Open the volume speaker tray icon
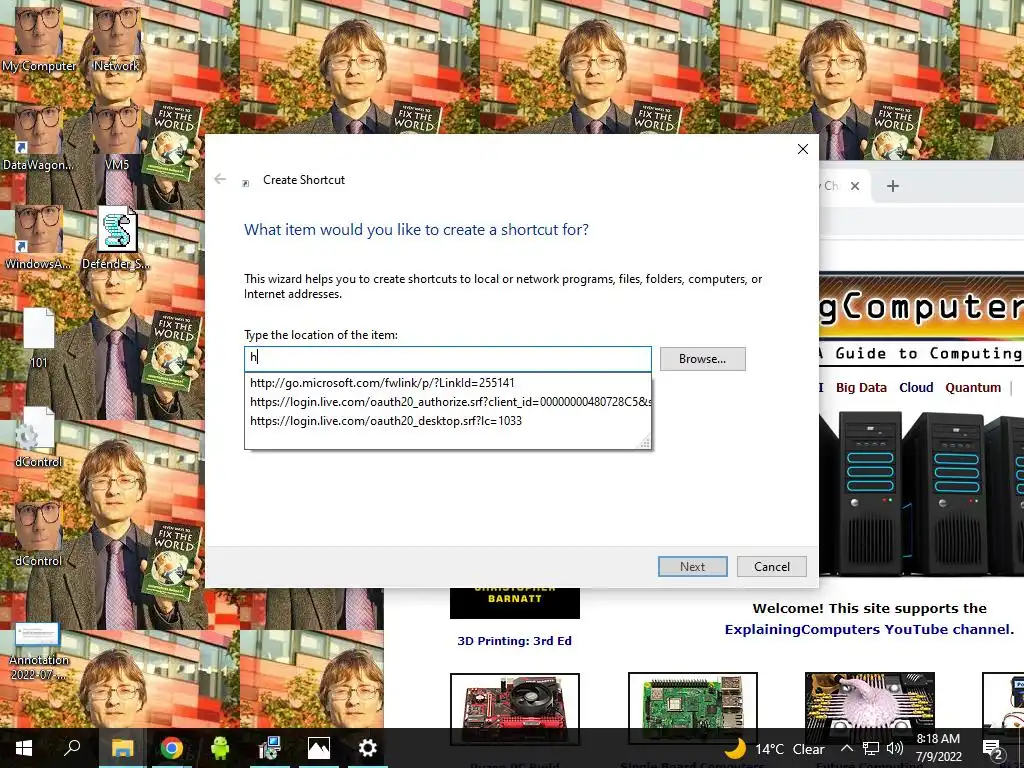Viewport: 1024px width, 768px height. 895,748
